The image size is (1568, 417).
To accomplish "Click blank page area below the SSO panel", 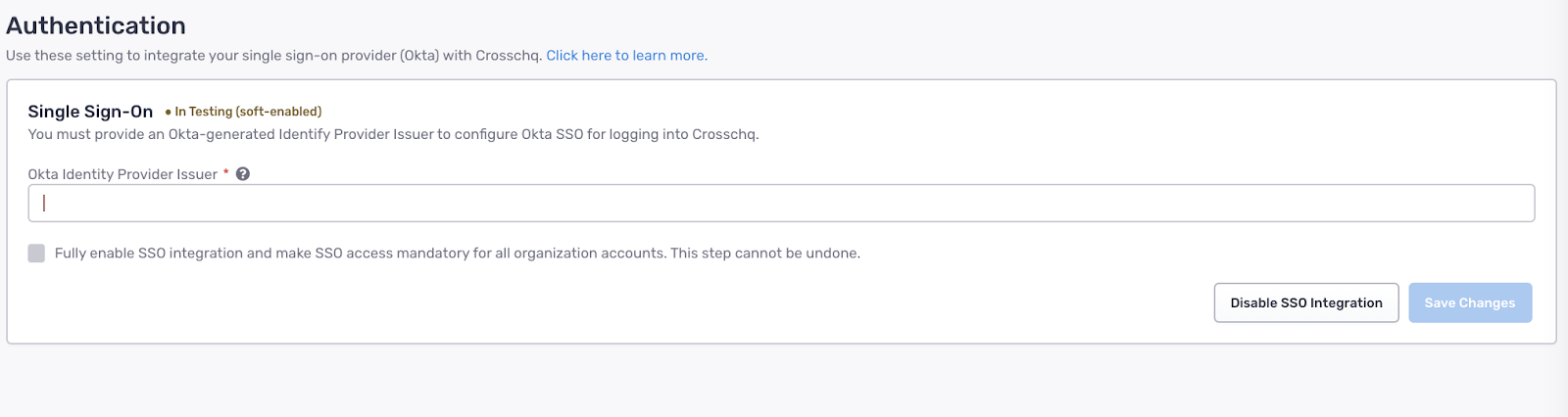I will coord(784,382).
